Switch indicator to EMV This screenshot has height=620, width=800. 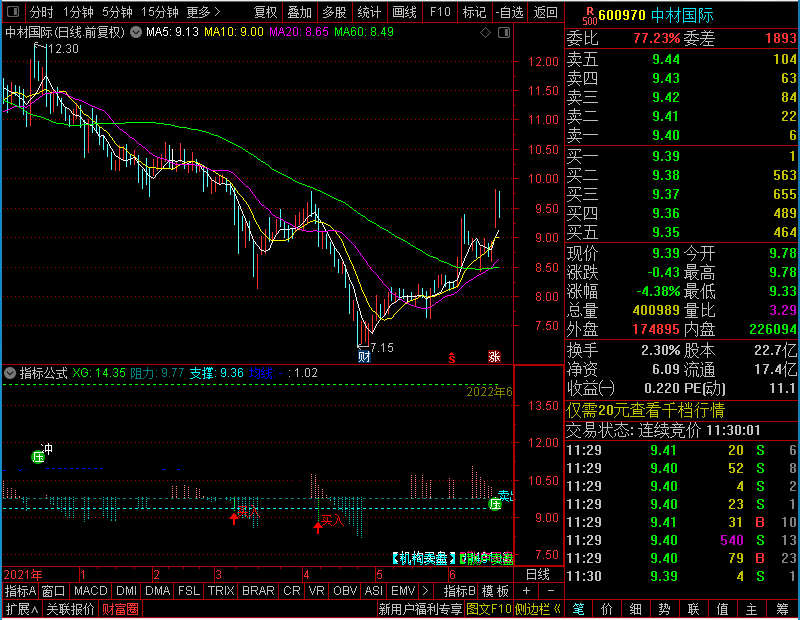click(403, 591)
